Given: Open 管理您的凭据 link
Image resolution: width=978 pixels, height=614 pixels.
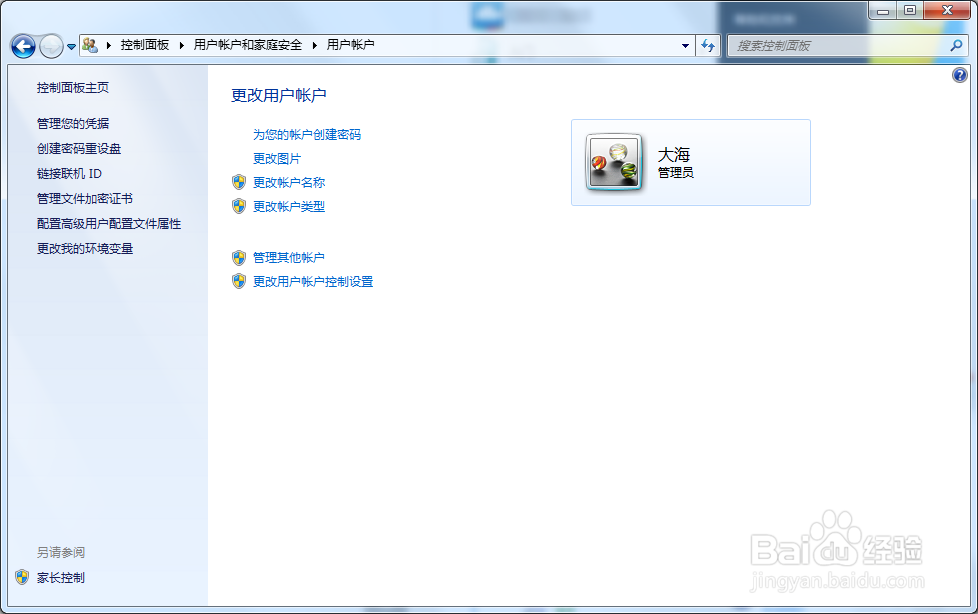Looking at the screenshot, I should point(73,124).
